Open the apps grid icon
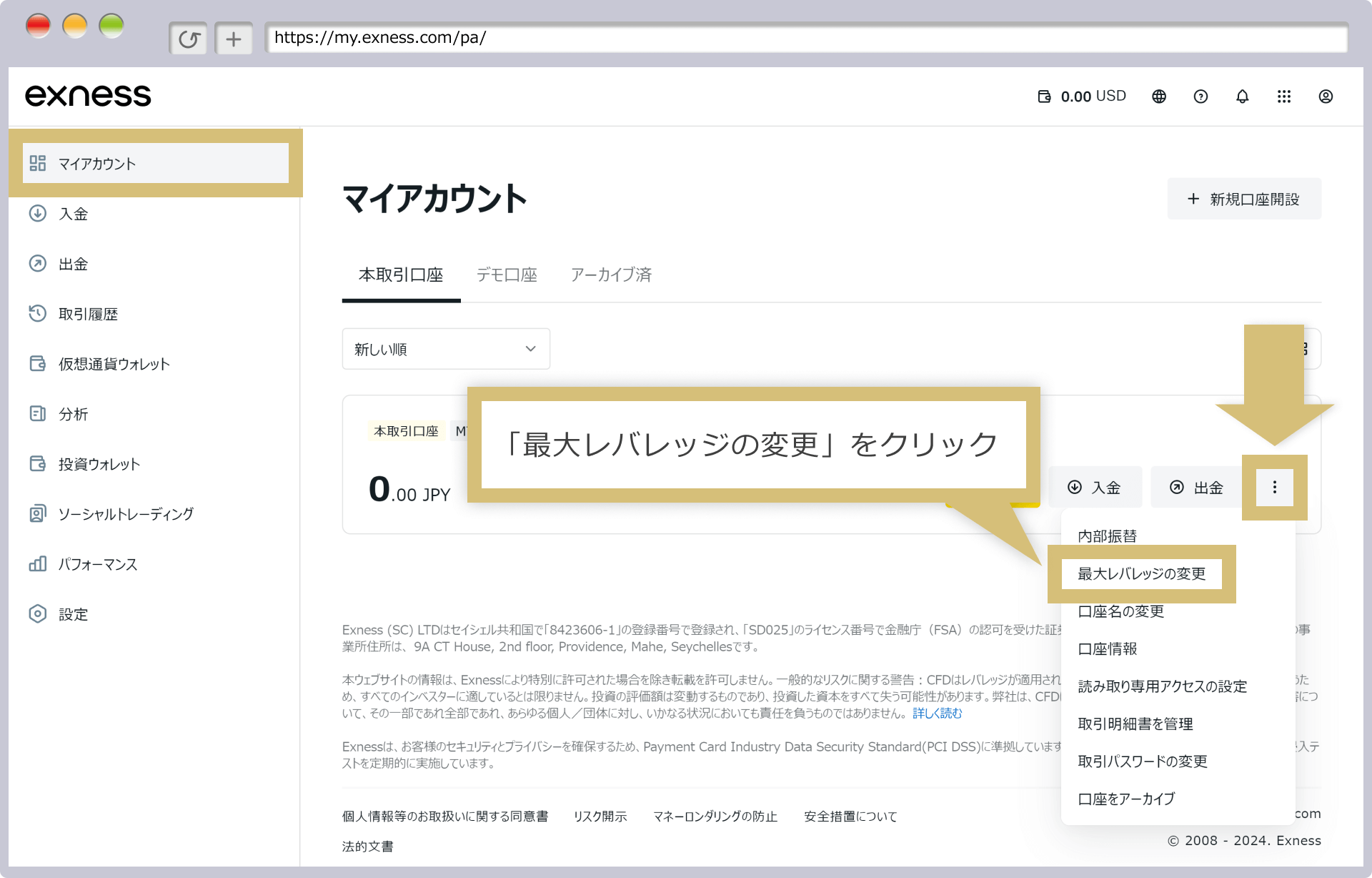 pos(1284,97)
